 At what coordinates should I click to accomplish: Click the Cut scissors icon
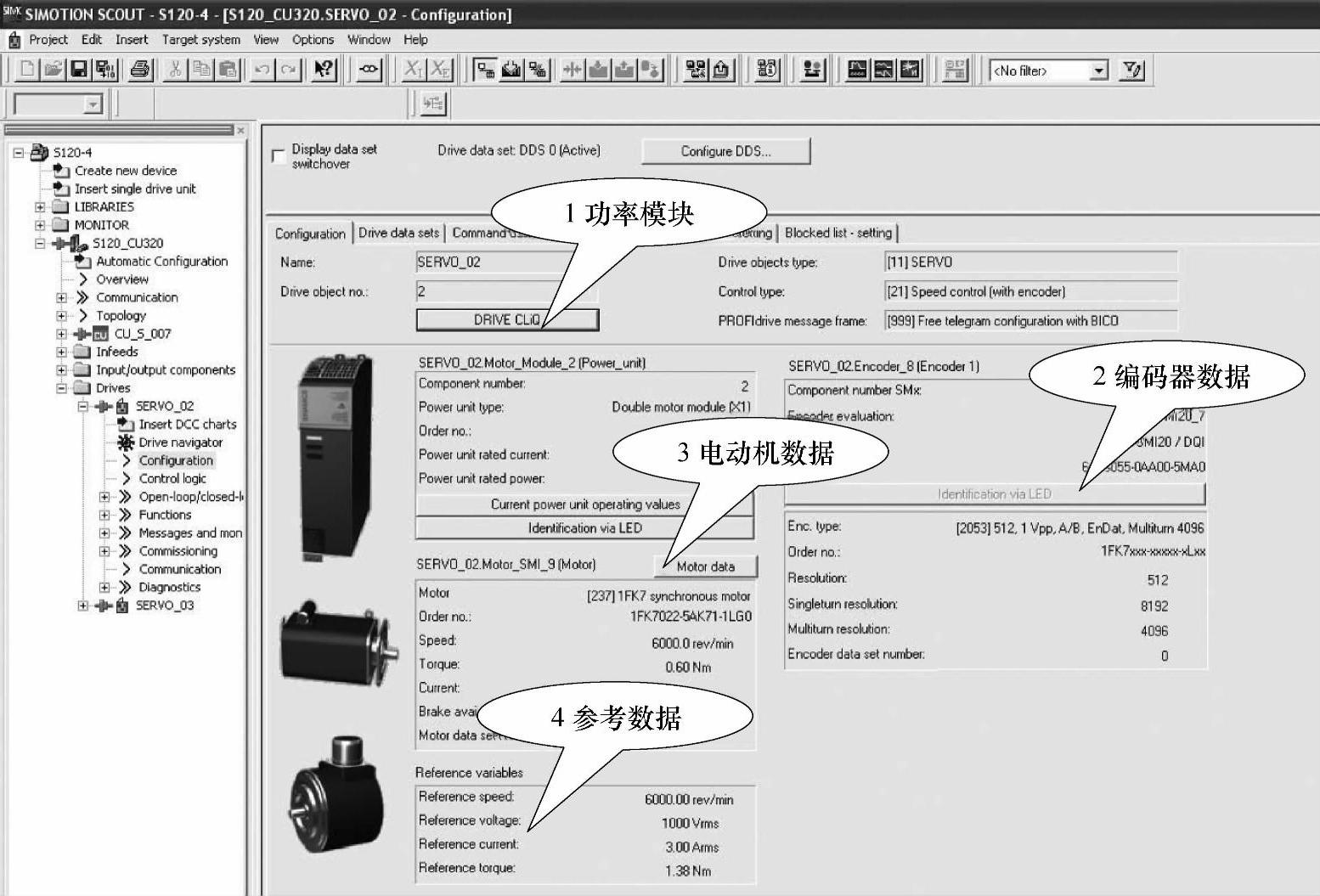[x=176, y=70]
